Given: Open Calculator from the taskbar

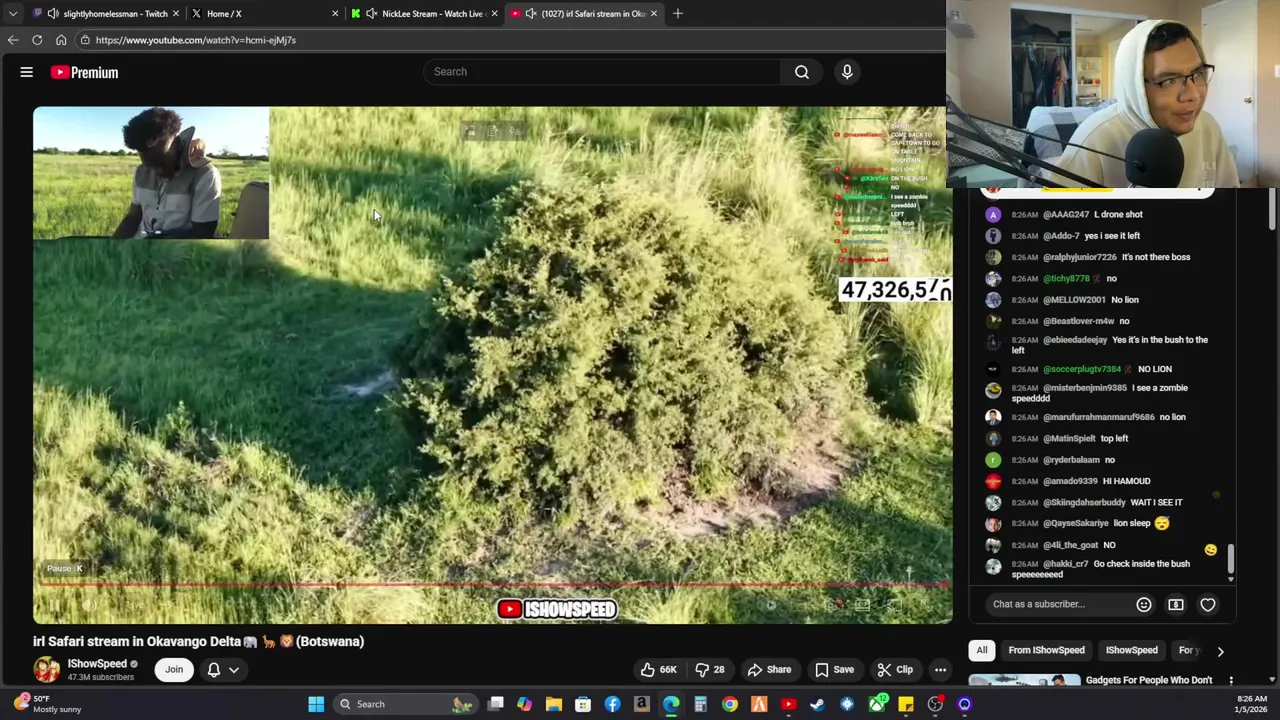Looking at the screenshot, I should click(700, 704).
